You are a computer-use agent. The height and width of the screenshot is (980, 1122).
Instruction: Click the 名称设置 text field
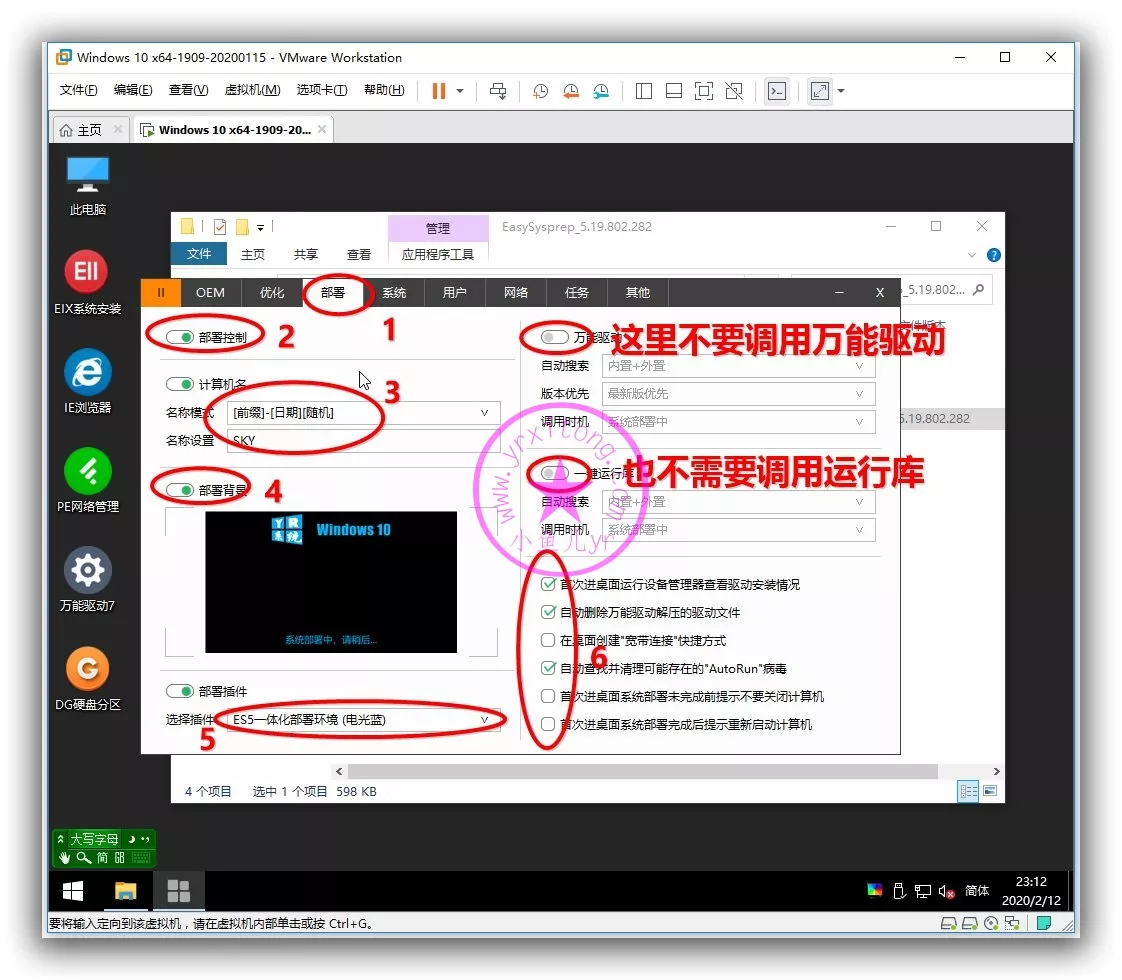362,440
